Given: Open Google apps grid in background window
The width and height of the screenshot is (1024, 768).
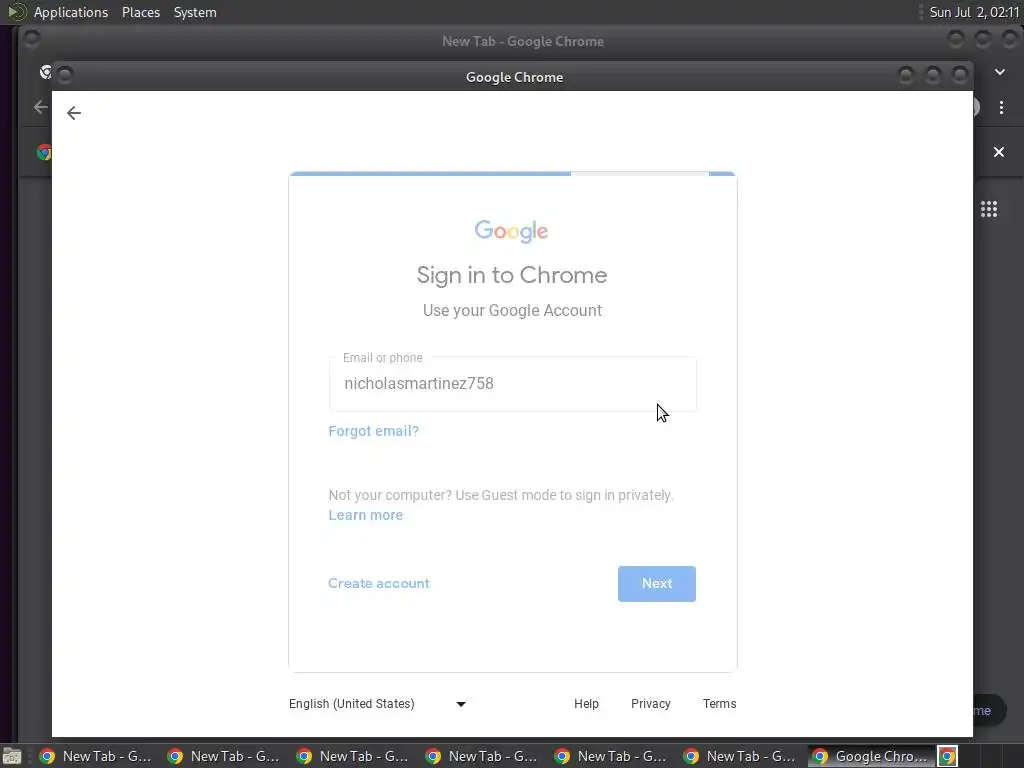Looking at the screenshot, I should [989, 209].
